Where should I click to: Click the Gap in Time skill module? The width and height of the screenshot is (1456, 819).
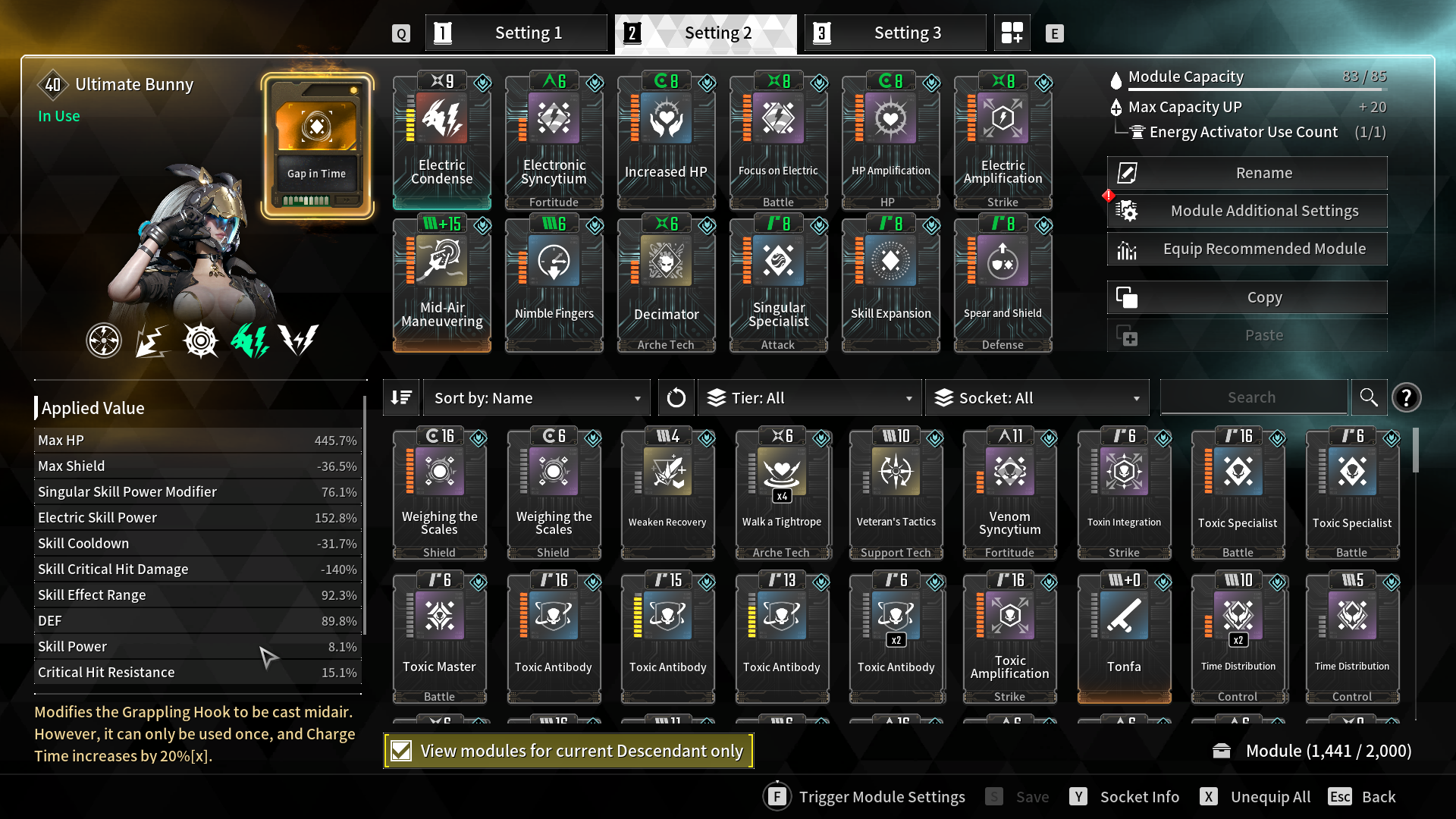pos(317,146)
